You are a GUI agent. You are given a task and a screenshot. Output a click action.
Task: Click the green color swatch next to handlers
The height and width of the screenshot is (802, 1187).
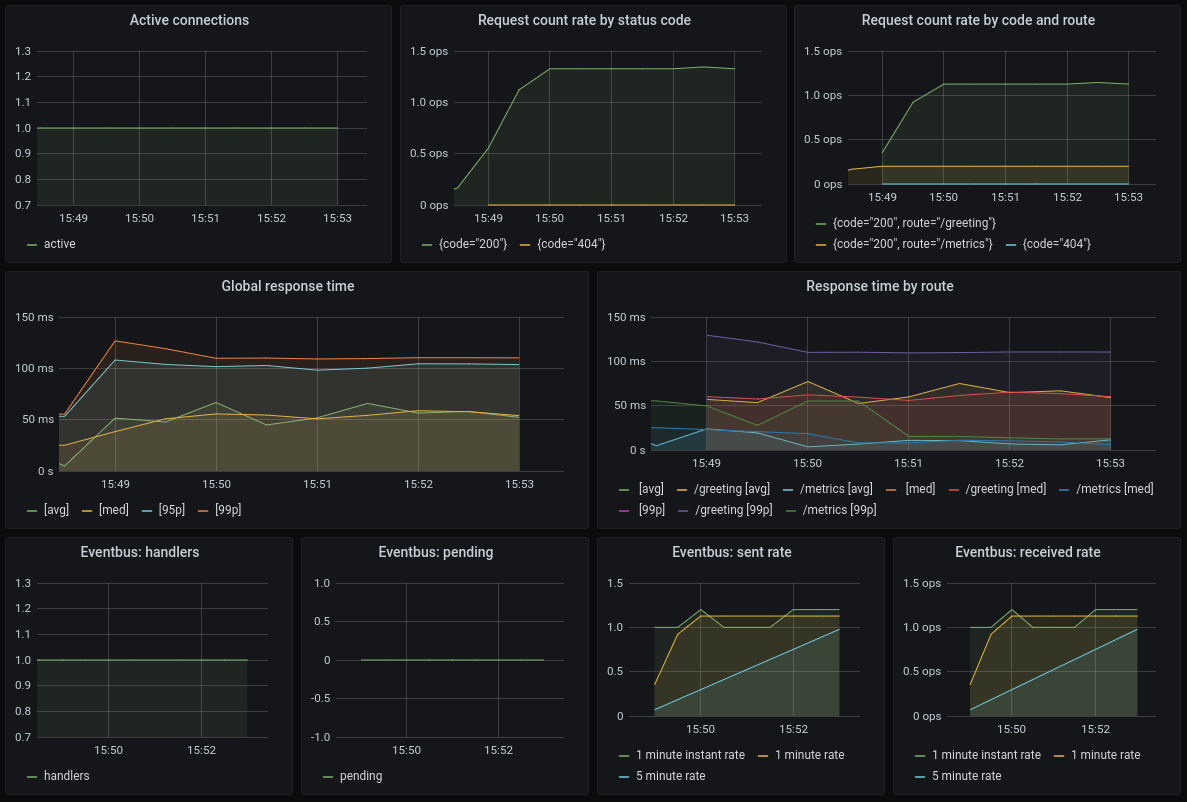click(32, 776)
